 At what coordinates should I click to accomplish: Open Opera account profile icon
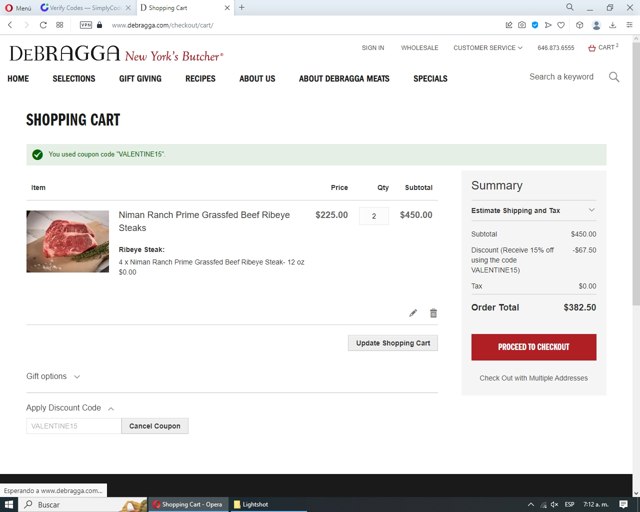(596, 25)
